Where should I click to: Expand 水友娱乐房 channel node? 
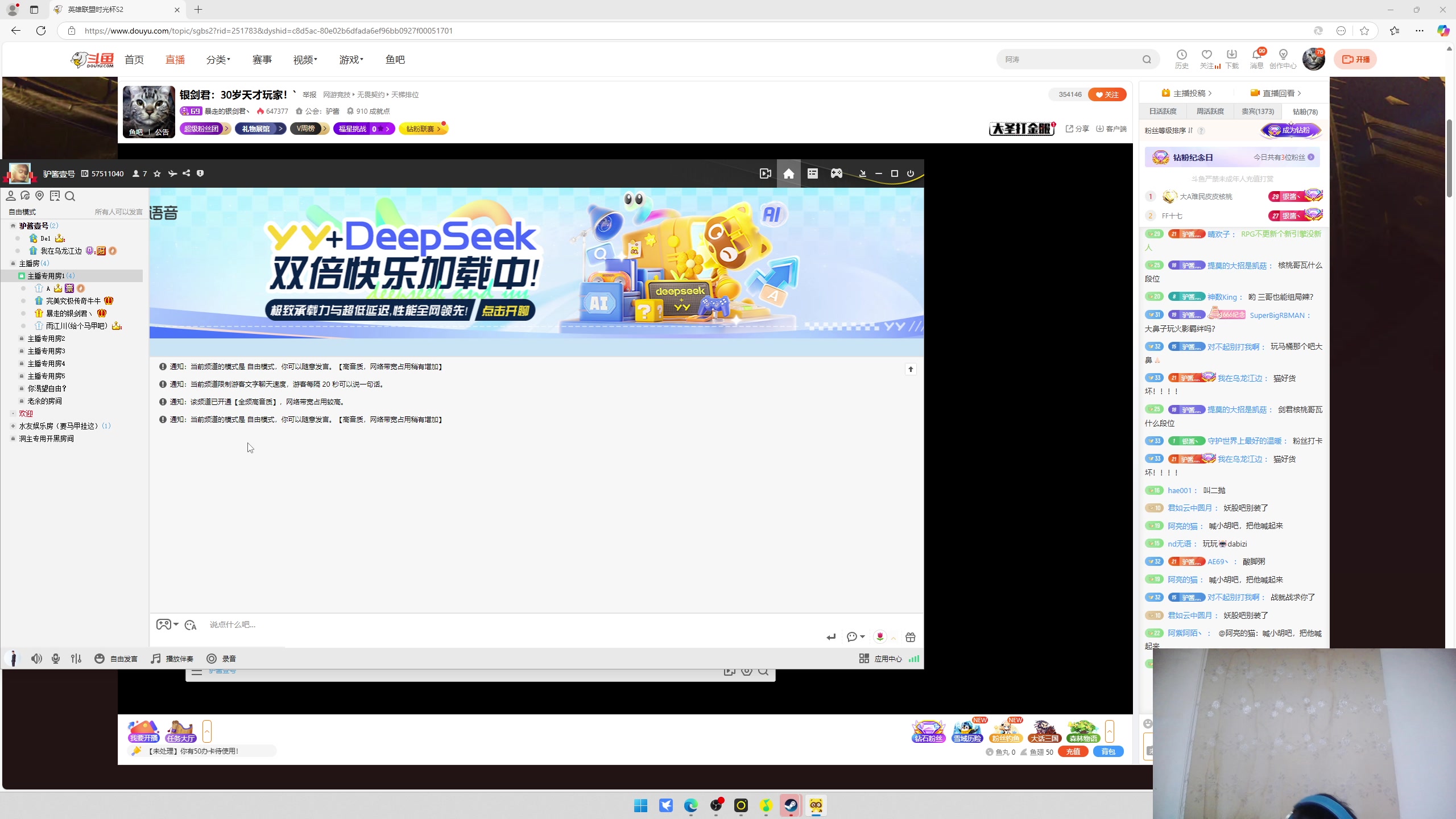(13, 426)
